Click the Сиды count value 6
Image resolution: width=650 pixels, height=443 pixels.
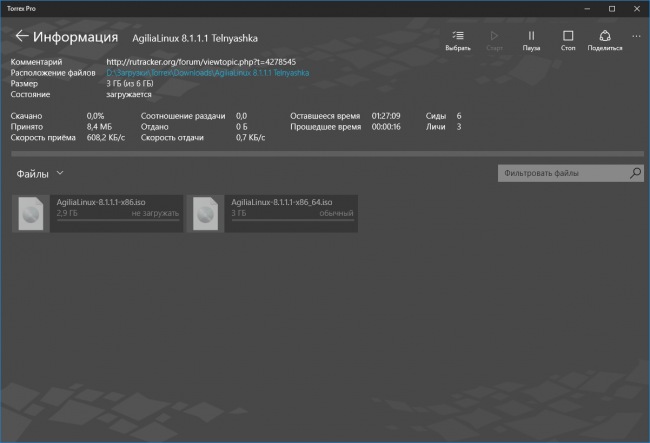(459, 116)
